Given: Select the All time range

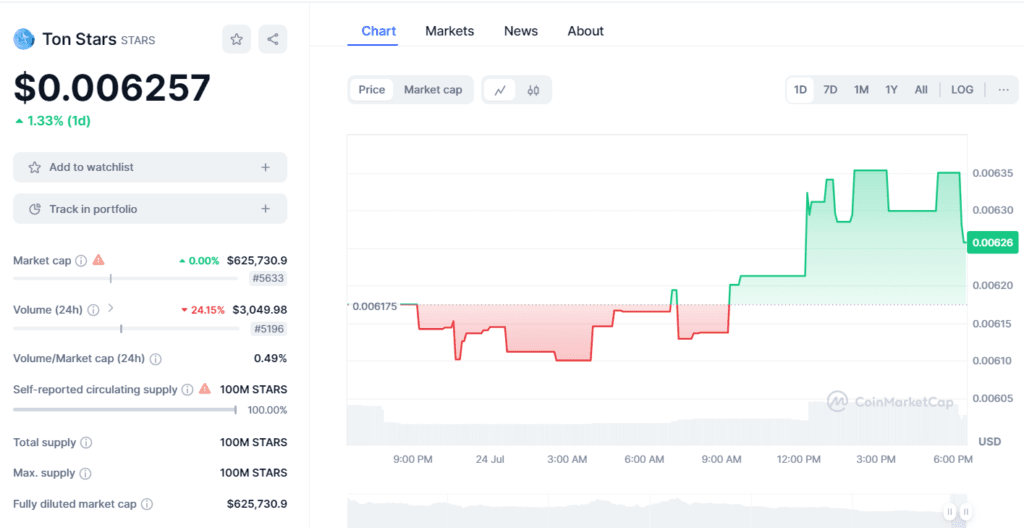Looking at the screenshot, I should (x=921, y=90).
